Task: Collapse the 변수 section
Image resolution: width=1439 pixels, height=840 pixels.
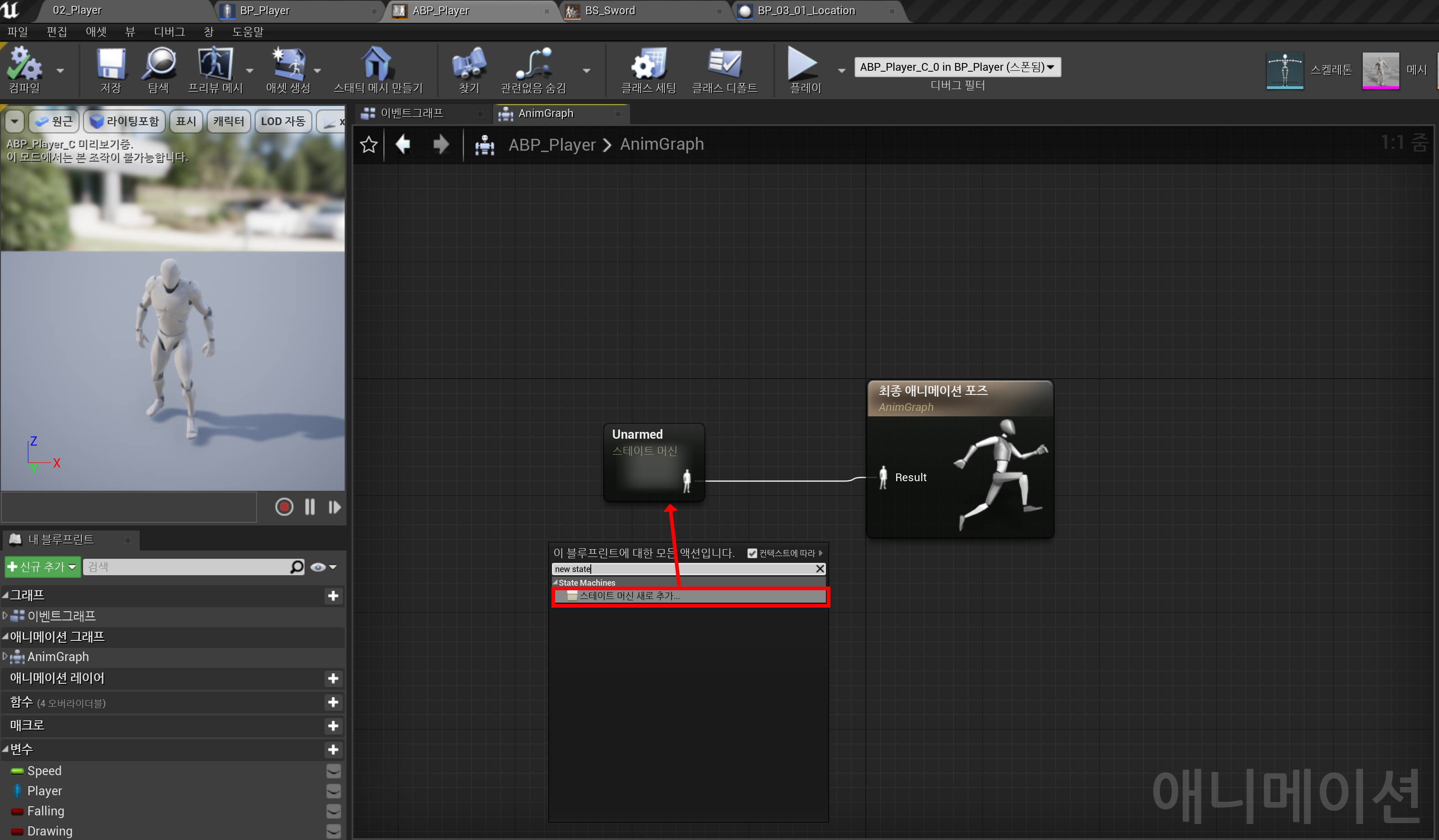Action: [5, 749]
